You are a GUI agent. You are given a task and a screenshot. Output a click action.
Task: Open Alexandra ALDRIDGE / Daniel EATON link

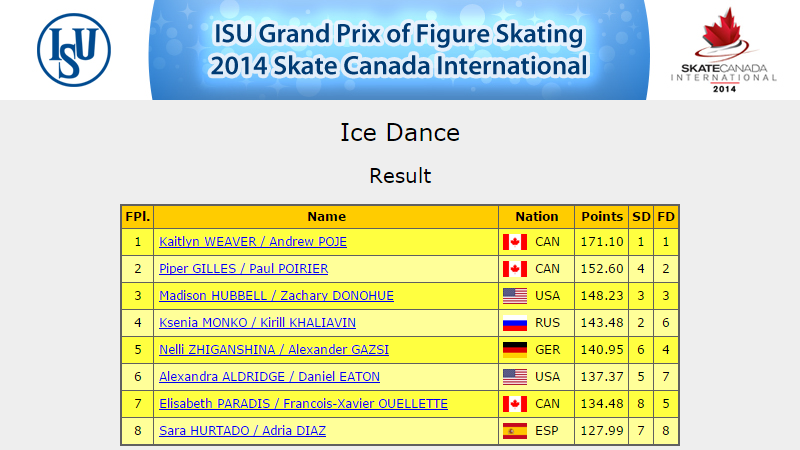pos(269,377)
